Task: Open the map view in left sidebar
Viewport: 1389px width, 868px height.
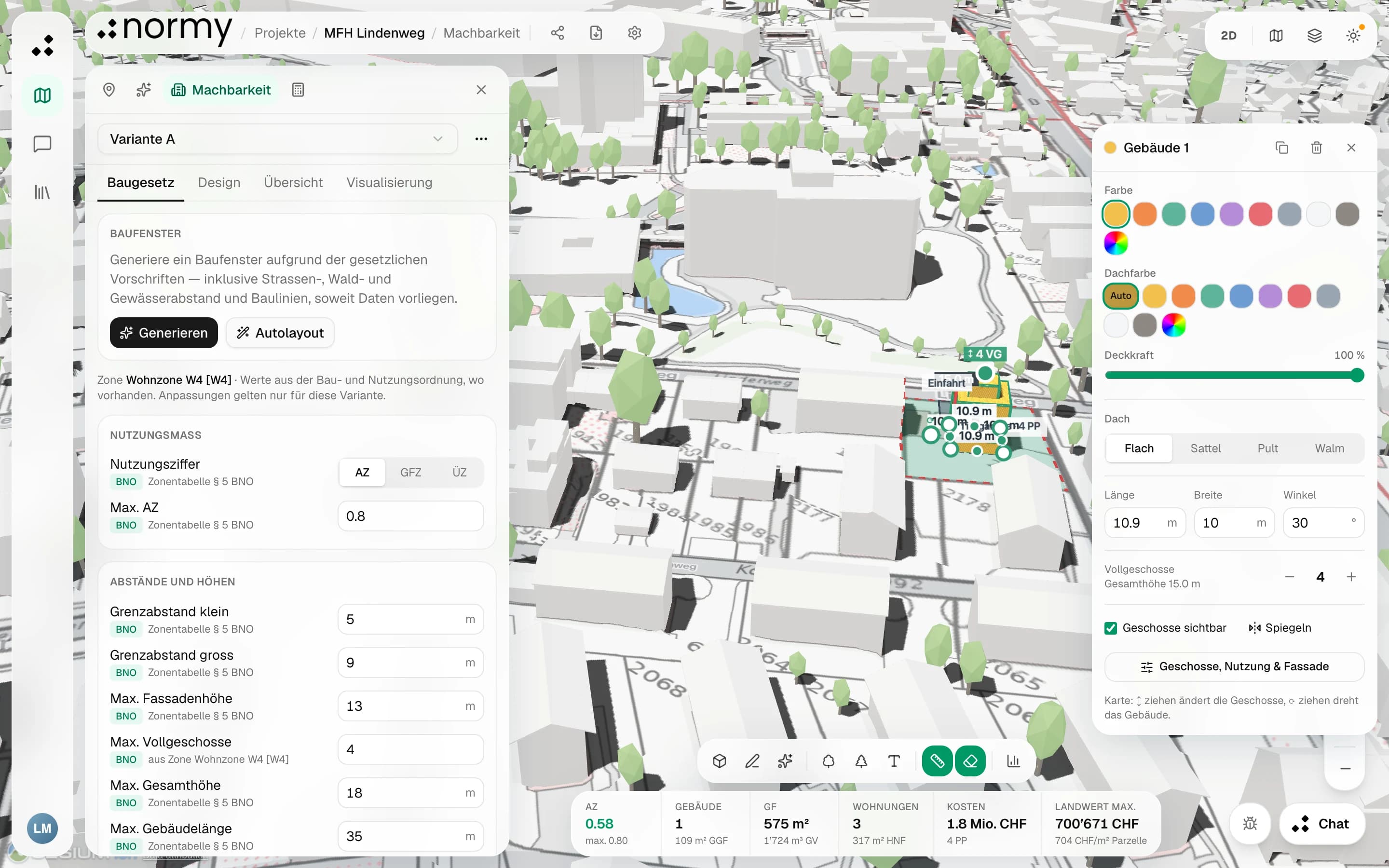Action: (42, 95)
